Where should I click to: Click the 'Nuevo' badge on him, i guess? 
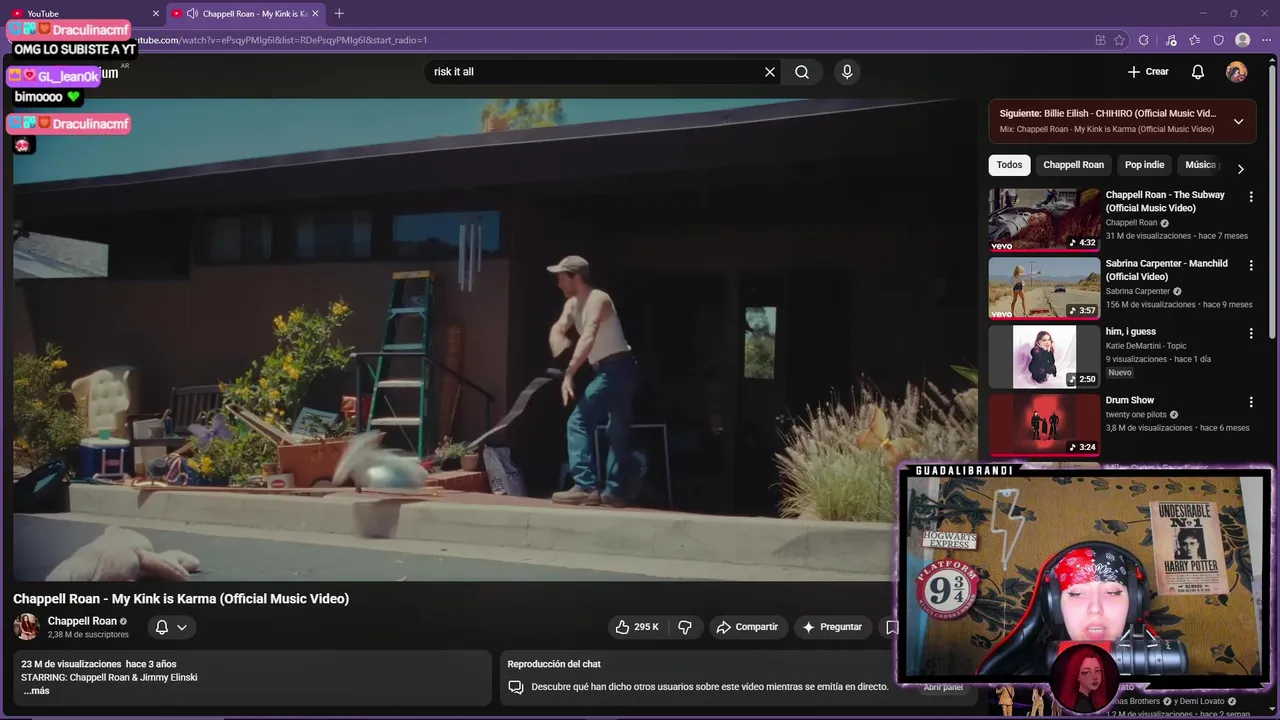tap(1120, 373)
